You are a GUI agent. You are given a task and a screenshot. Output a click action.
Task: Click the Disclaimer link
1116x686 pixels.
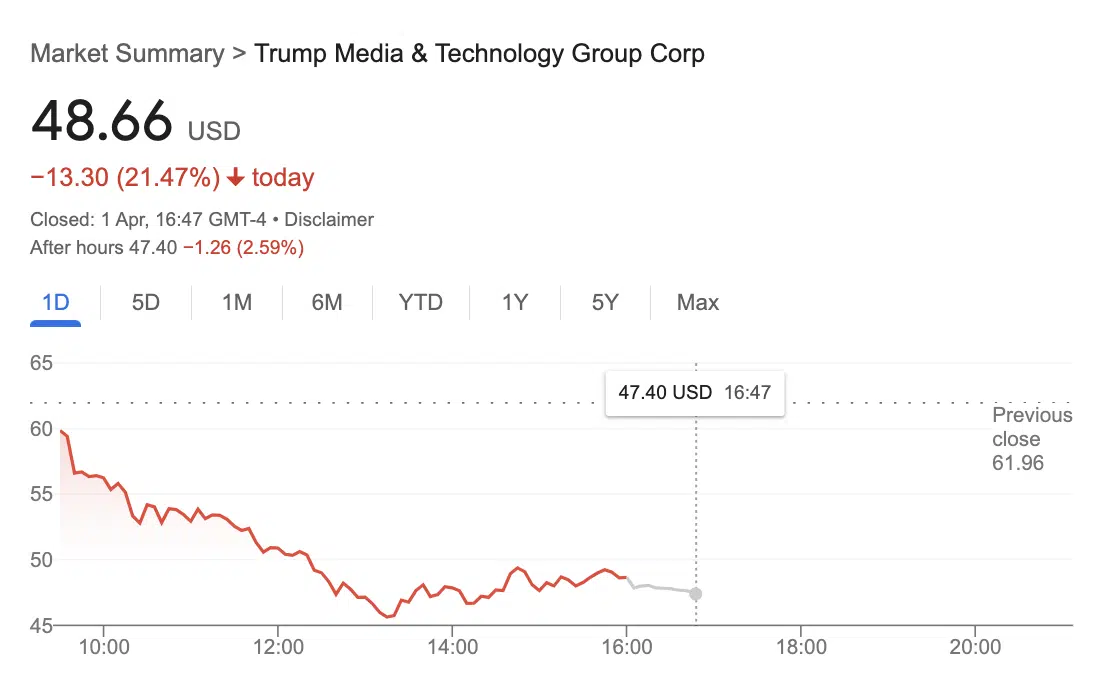(329, 219)
